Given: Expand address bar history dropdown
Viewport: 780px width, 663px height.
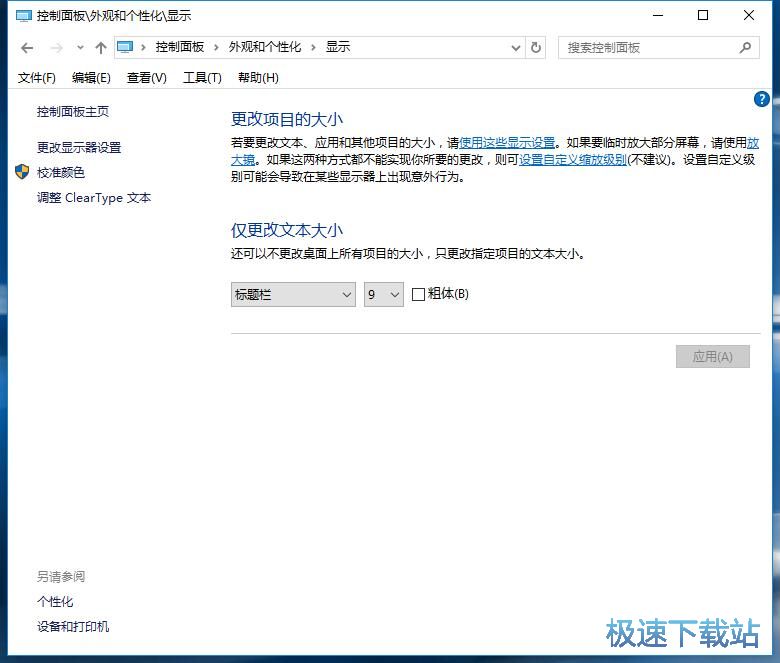Looking at the screenshot, I should click(x=516, y=48).
